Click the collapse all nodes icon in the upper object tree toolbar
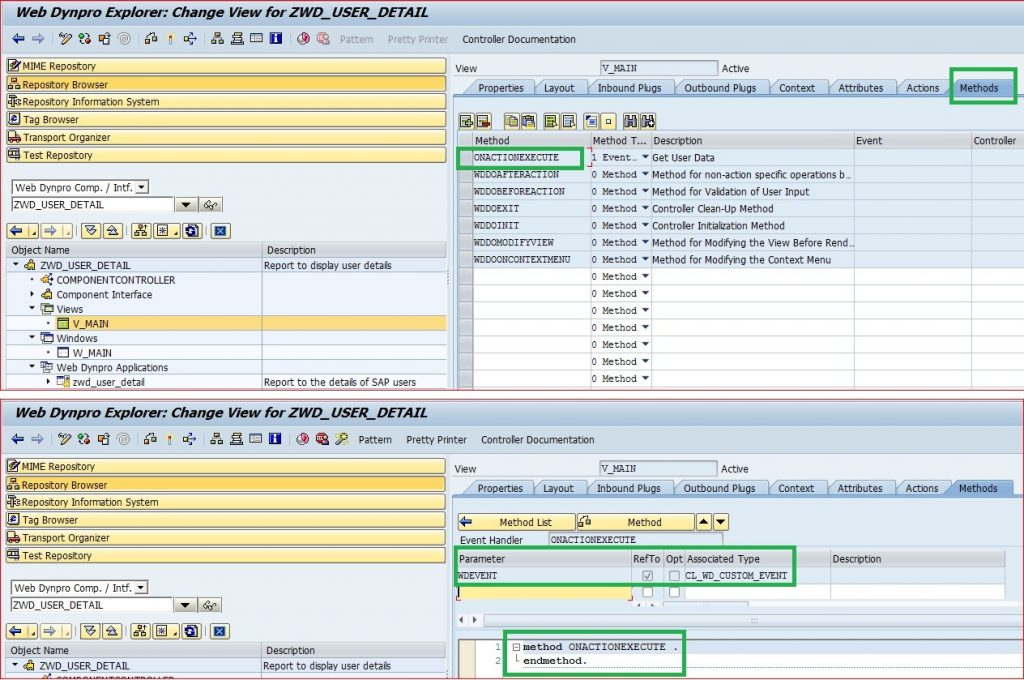This screenshot has height=680, width=1024. tap(112, 231)
